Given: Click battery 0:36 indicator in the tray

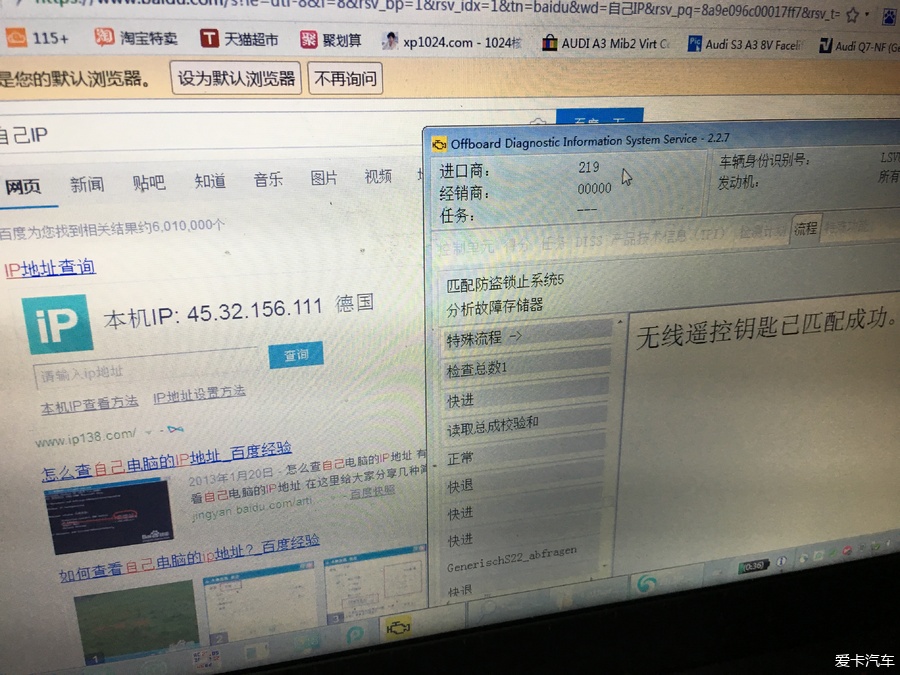Looking at the screenshot, I should (753, 565).
